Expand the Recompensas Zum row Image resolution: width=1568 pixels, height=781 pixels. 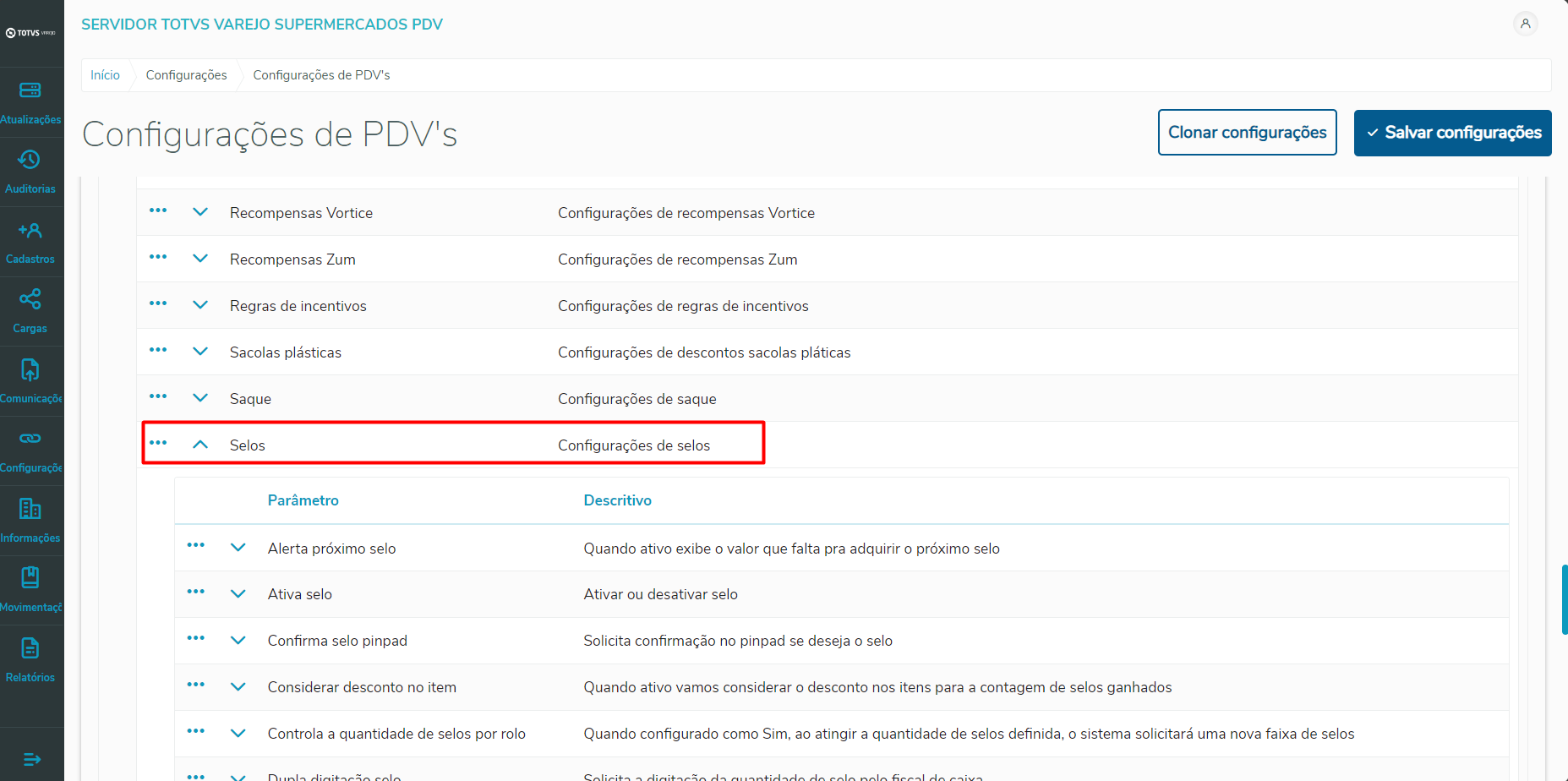pos(200,259)
